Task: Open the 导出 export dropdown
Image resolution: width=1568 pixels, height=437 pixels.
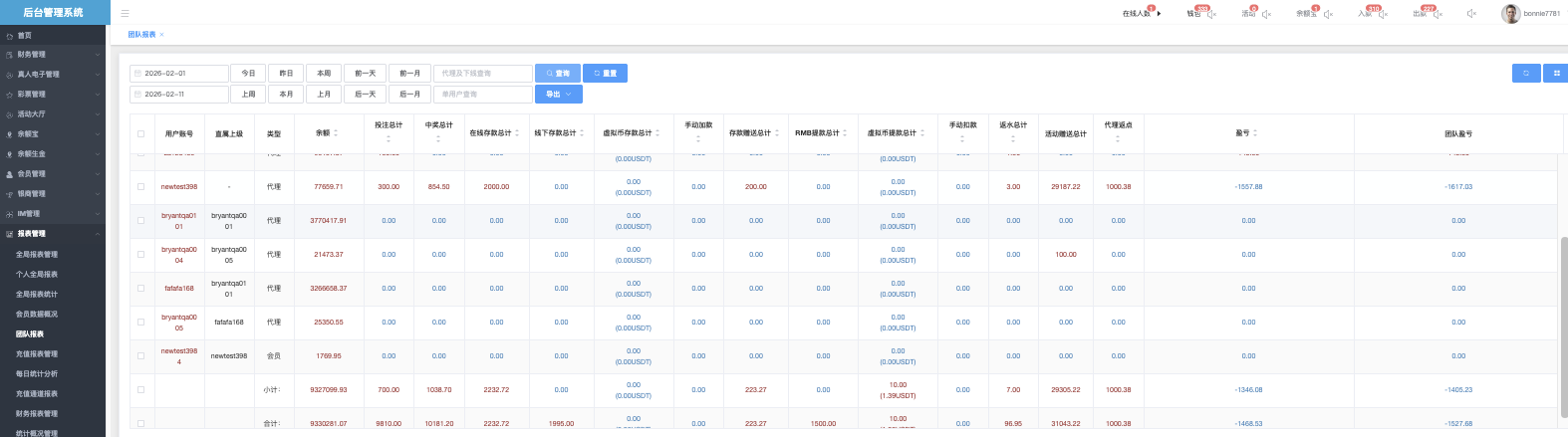Action: [558, 95]
